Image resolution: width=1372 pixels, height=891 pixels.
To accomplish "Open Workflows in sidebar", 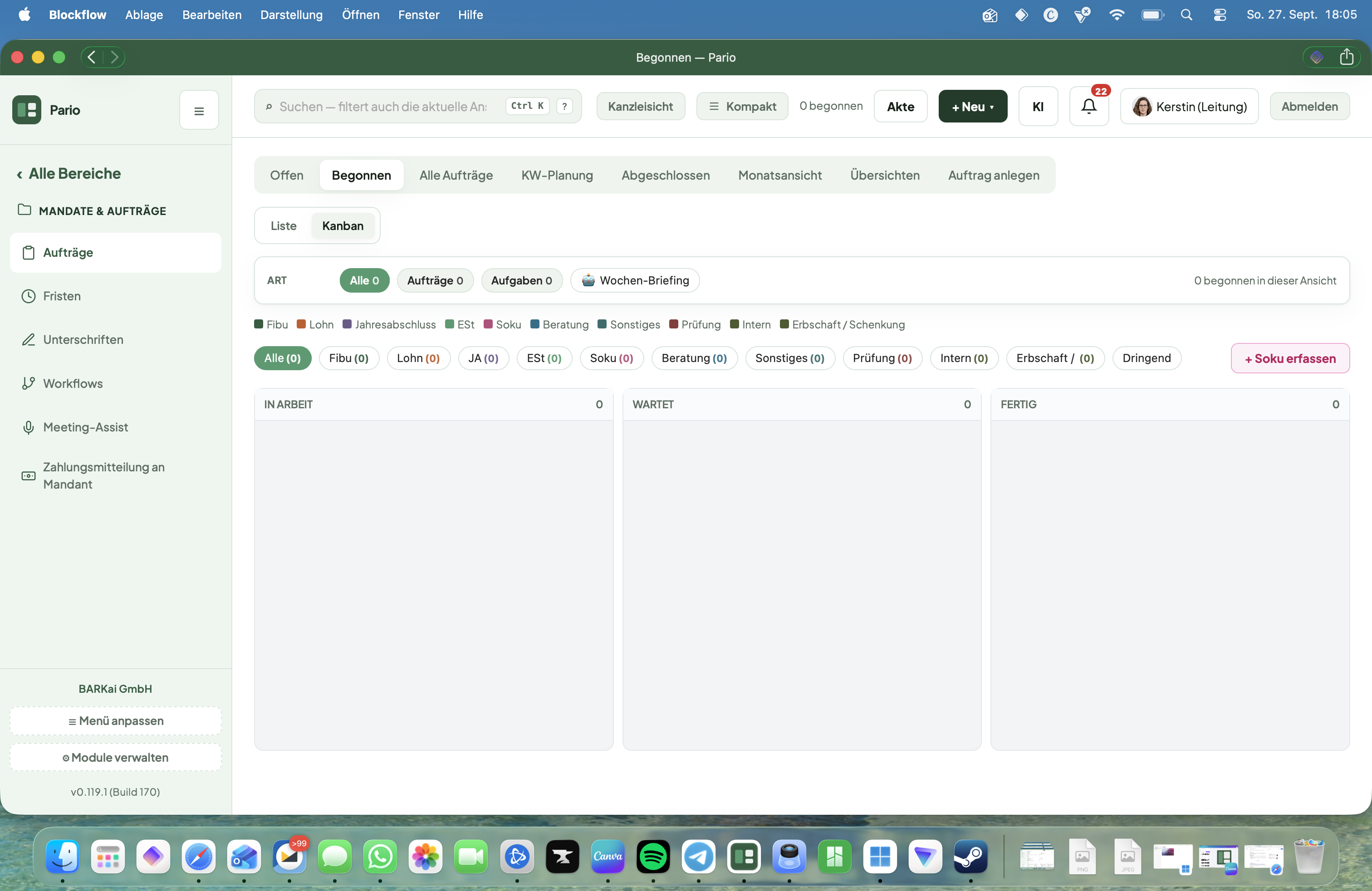I will 115,384.
